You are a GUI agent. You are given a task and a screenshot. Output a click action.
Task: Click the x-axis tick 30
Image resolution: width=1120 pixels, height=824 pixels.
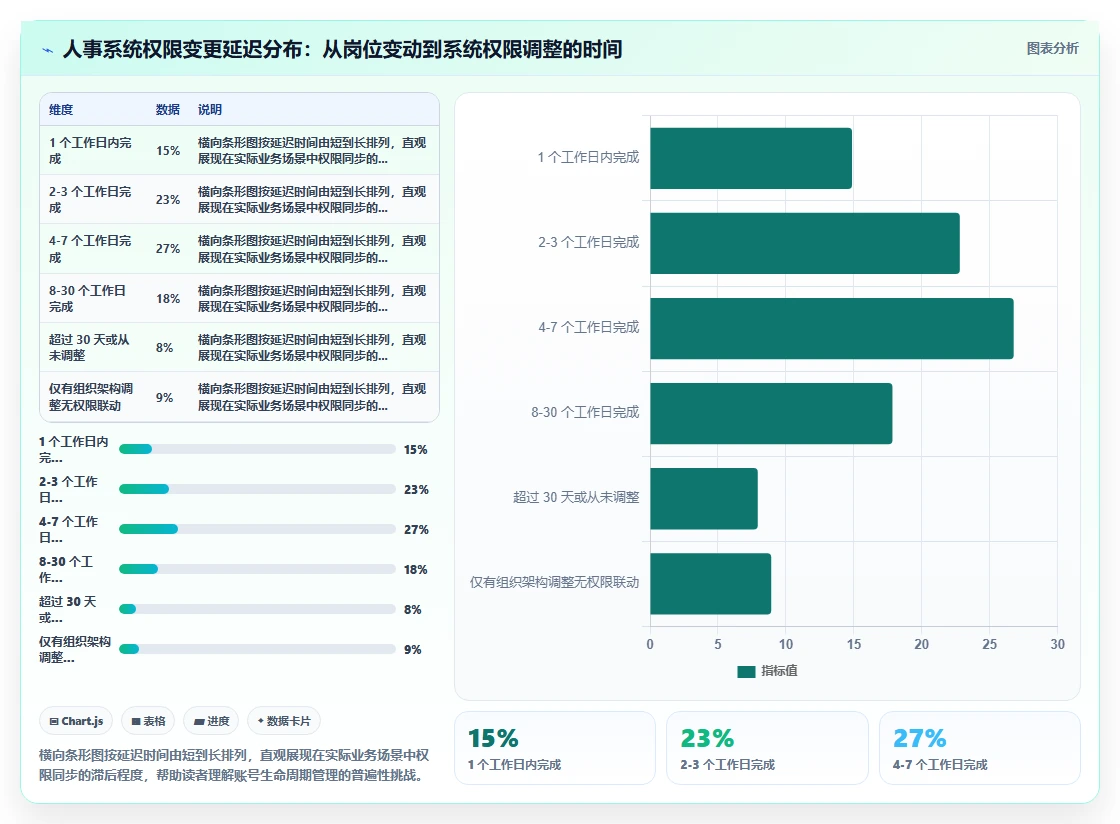(1057, 644)
